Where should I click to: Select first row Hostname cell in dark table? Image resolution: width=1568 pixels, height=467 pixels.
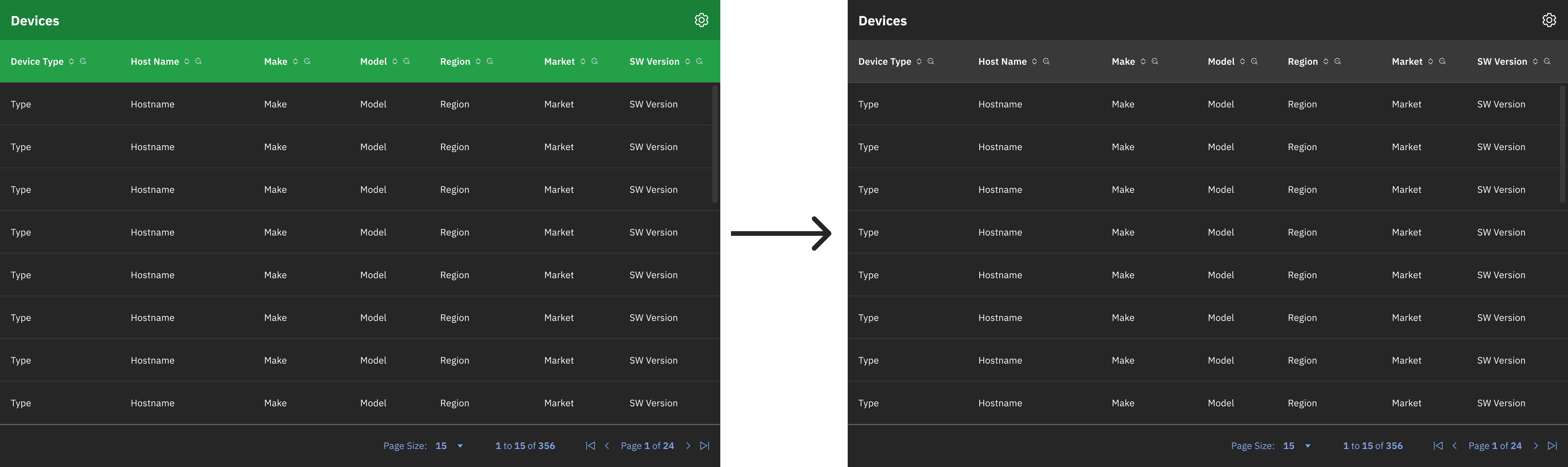click(1000, 104)
